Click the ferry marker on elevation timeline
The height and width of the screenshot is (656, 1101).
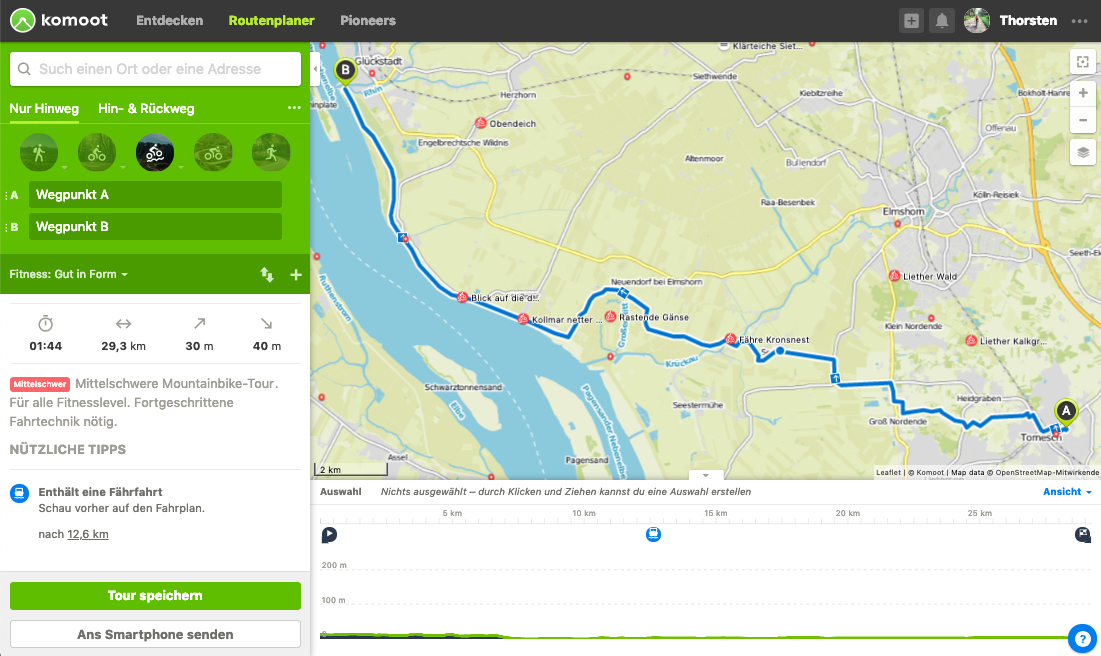click(x=653, y=534)
